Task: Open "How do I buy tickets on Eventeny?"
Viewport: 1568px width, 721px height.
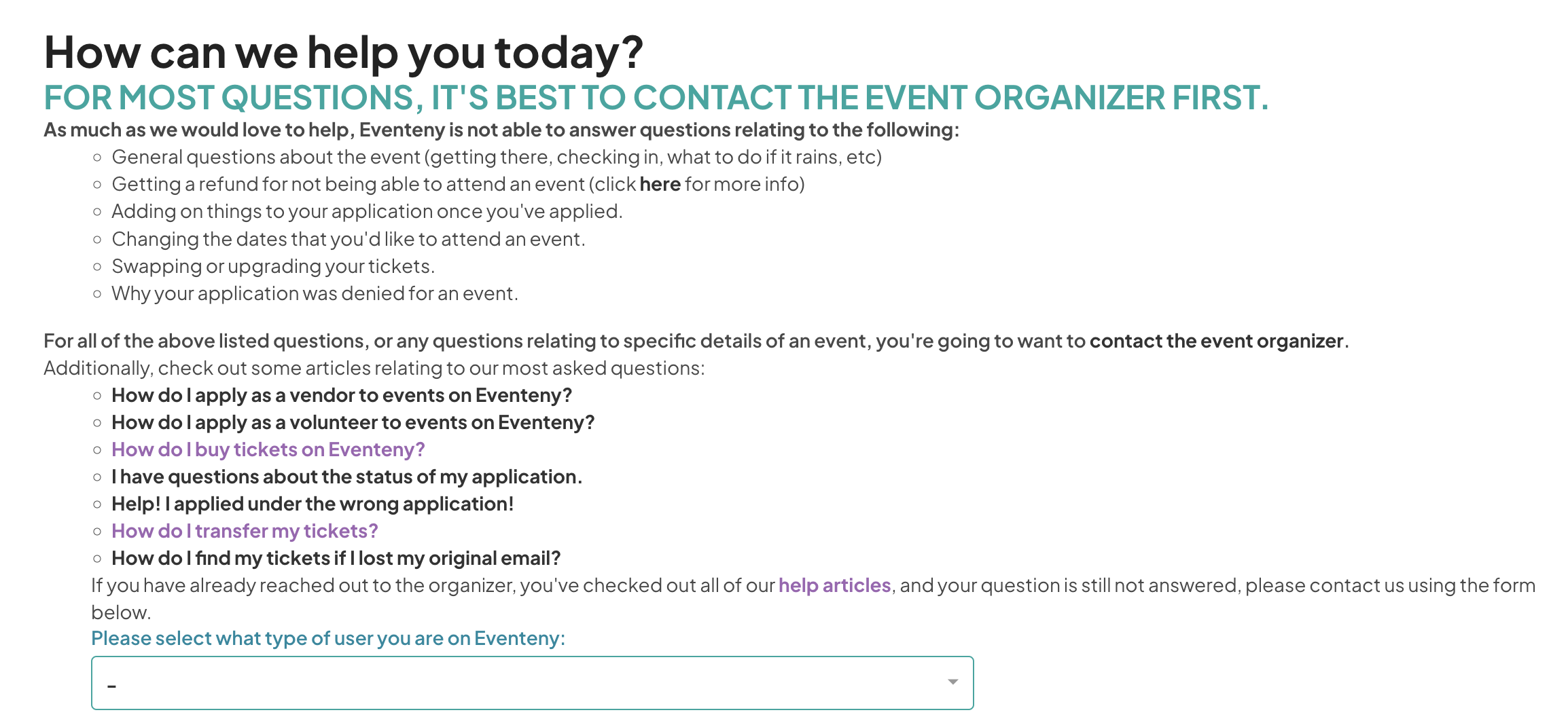Action: pyautogui.click(x=268, y=449)
